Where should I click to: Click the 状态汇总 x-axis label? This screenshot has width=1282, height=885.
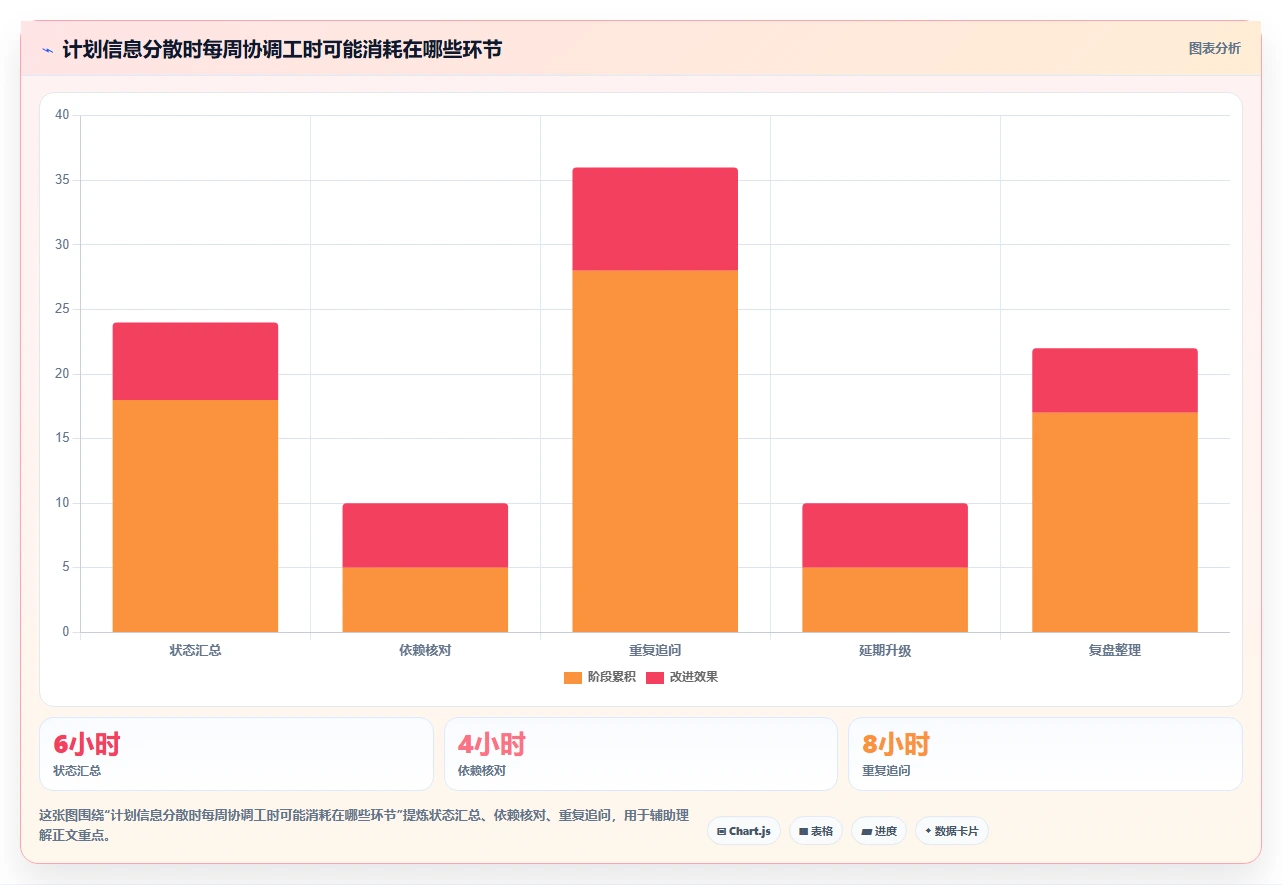(x=195, y=650)
